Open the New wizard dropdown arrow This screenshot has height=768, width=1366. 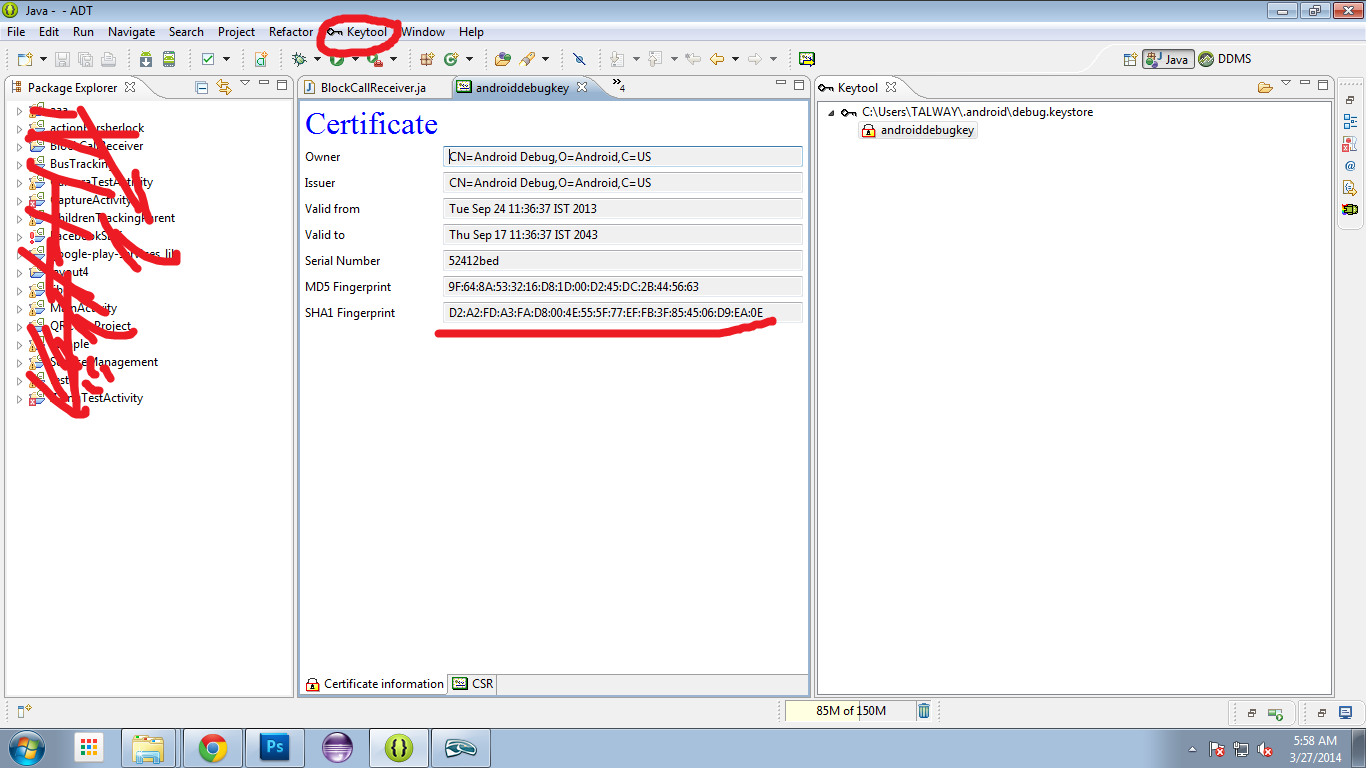click(x=42, y=59)
